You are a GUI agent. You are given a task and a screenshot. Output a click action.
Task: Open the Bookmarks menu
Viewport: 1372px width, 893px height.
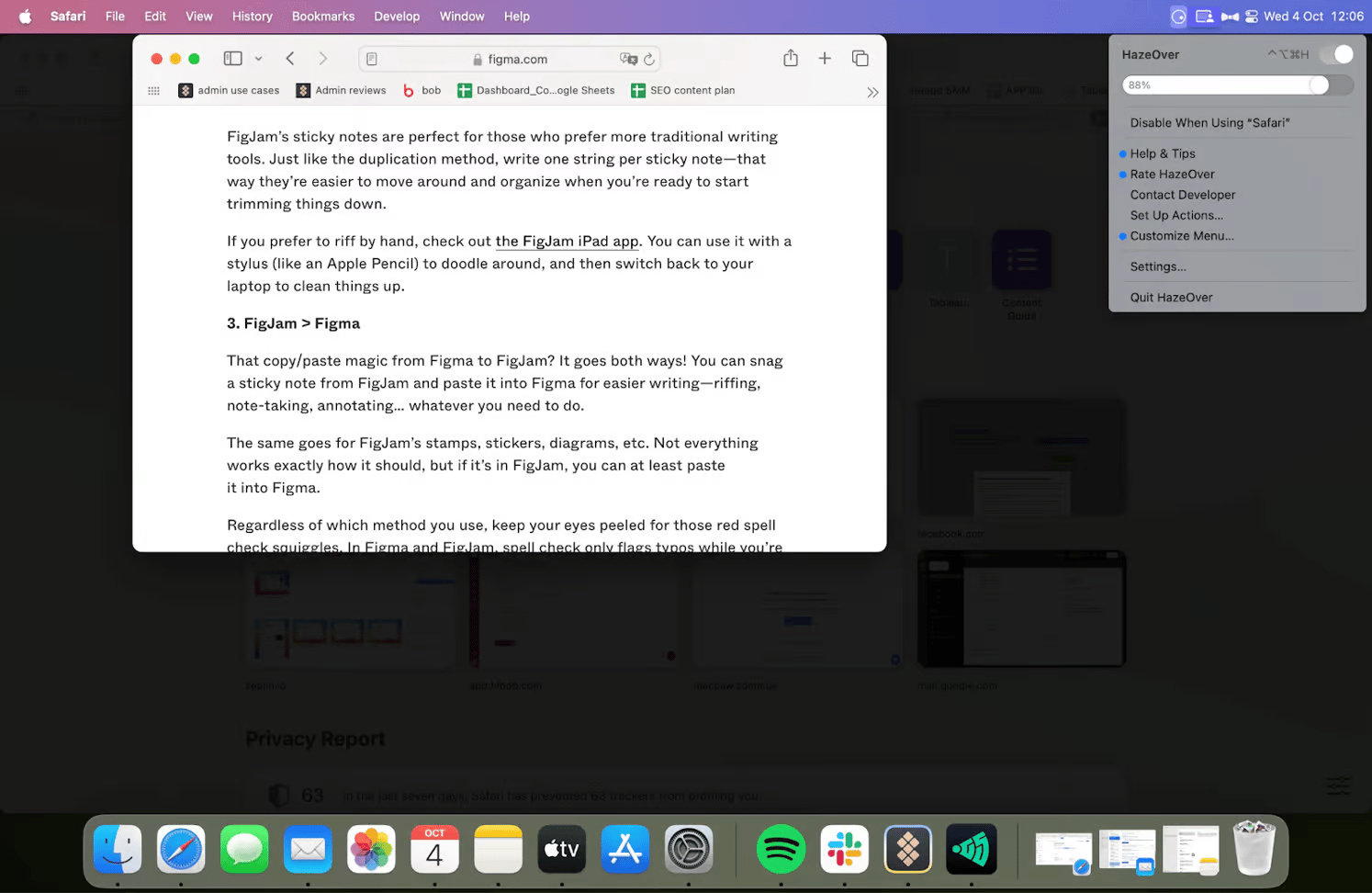(x=322, y=17)
